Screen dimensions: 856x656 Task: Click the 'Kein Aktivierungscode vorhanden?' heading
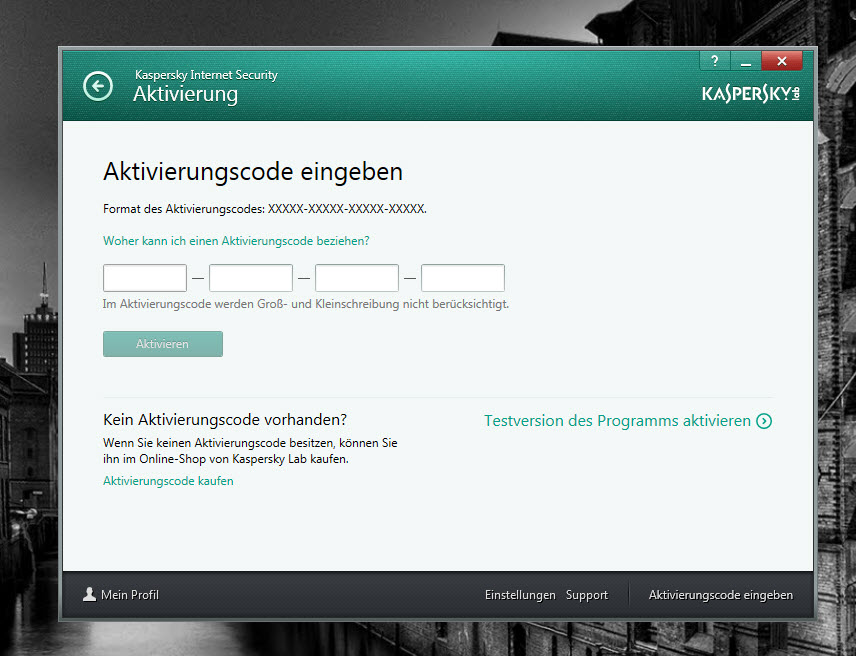click(x=225, y=420)
